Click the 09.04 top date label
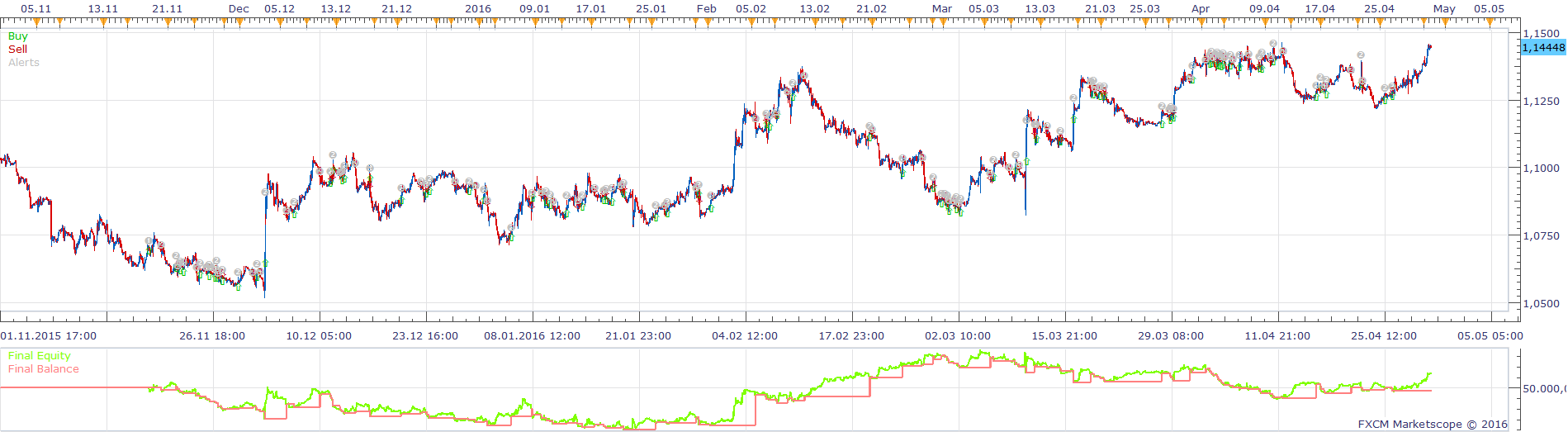Screen dimensions: 1568x432 click(x=1264, y=9)
